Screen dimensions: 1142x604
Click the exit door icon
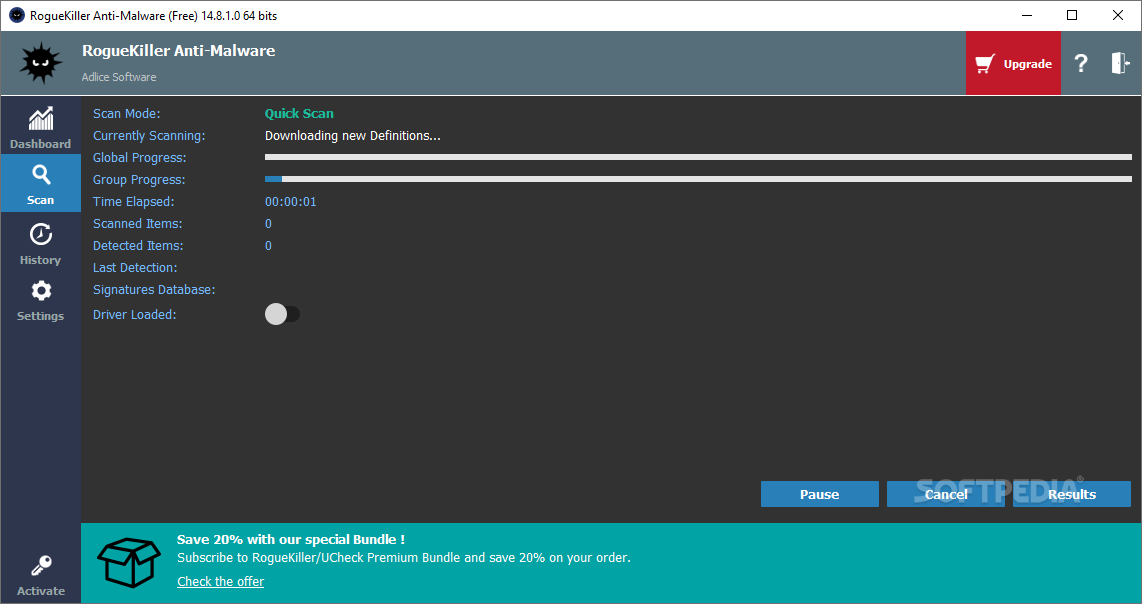click(x=1119, y=63)
